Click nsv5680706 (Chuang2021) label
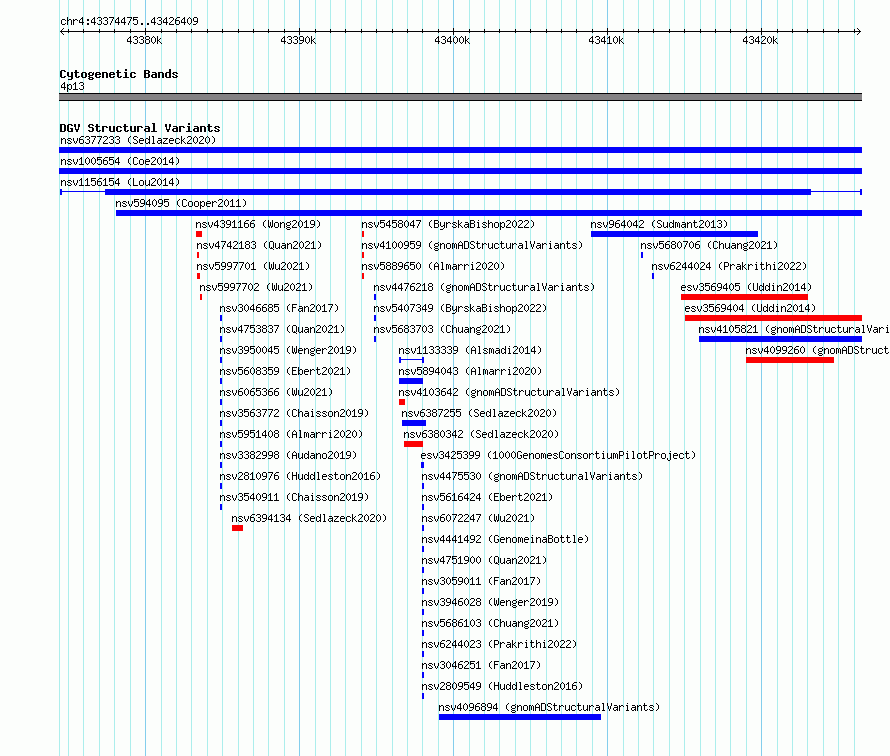Screen dimensions: 890x756 (709, 245)
